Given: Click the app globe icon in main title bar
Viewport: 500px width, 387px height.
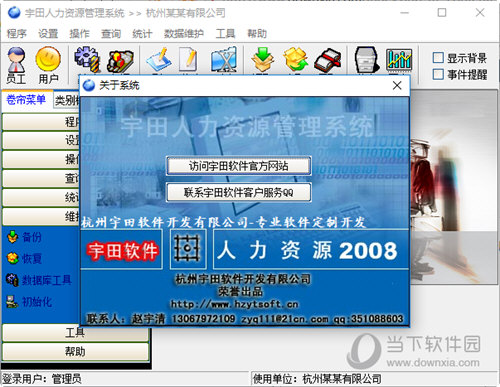Looking at the screenshot, I should click(14, 13).
